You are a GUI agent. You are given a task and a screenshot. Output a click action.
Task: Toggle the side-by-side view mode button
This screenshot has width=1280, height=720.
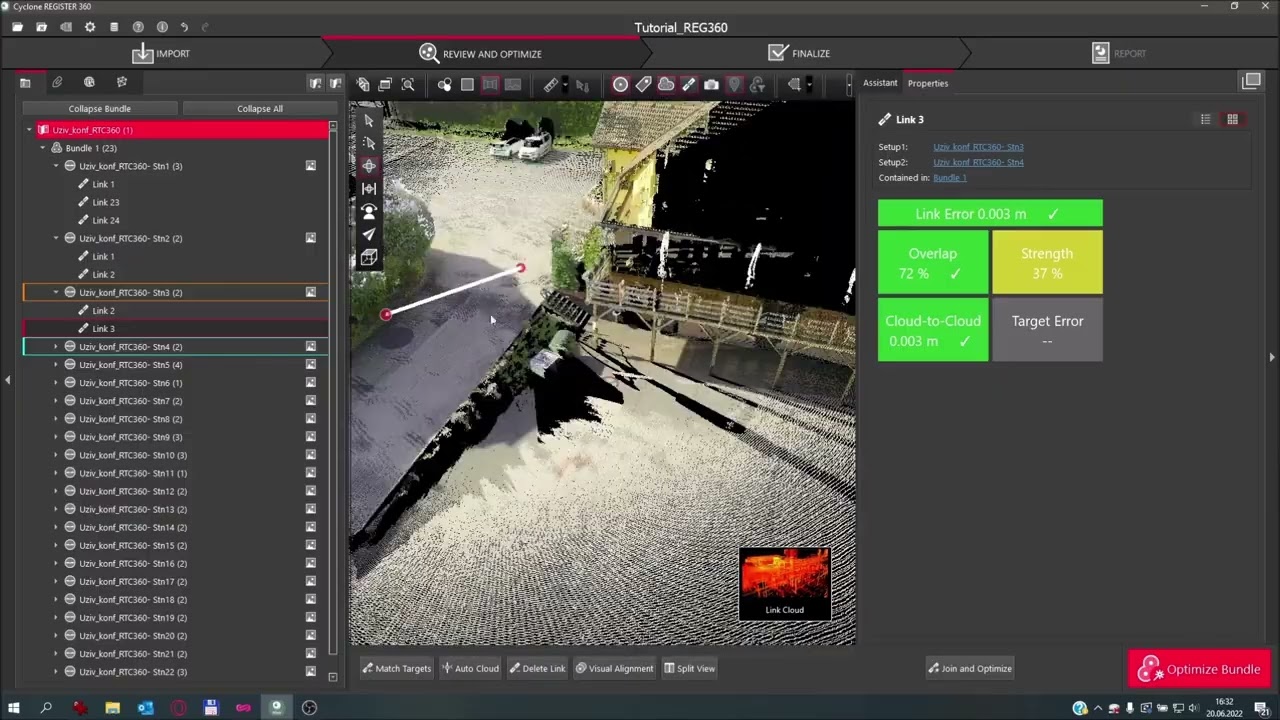[490, 85]
